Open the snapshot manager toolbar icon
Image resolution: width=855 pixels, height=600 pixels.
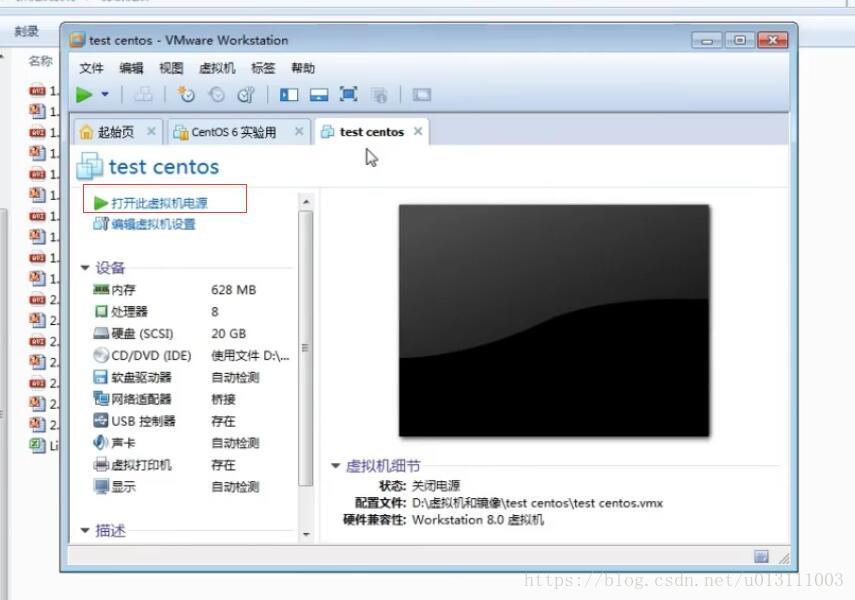246,95
